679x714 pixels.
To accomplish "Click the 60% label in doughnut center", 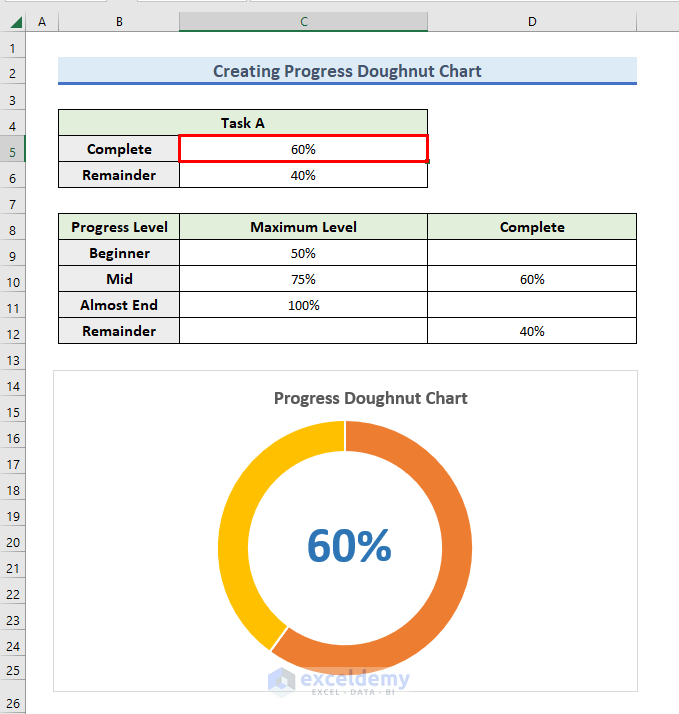I will (349, 546).
